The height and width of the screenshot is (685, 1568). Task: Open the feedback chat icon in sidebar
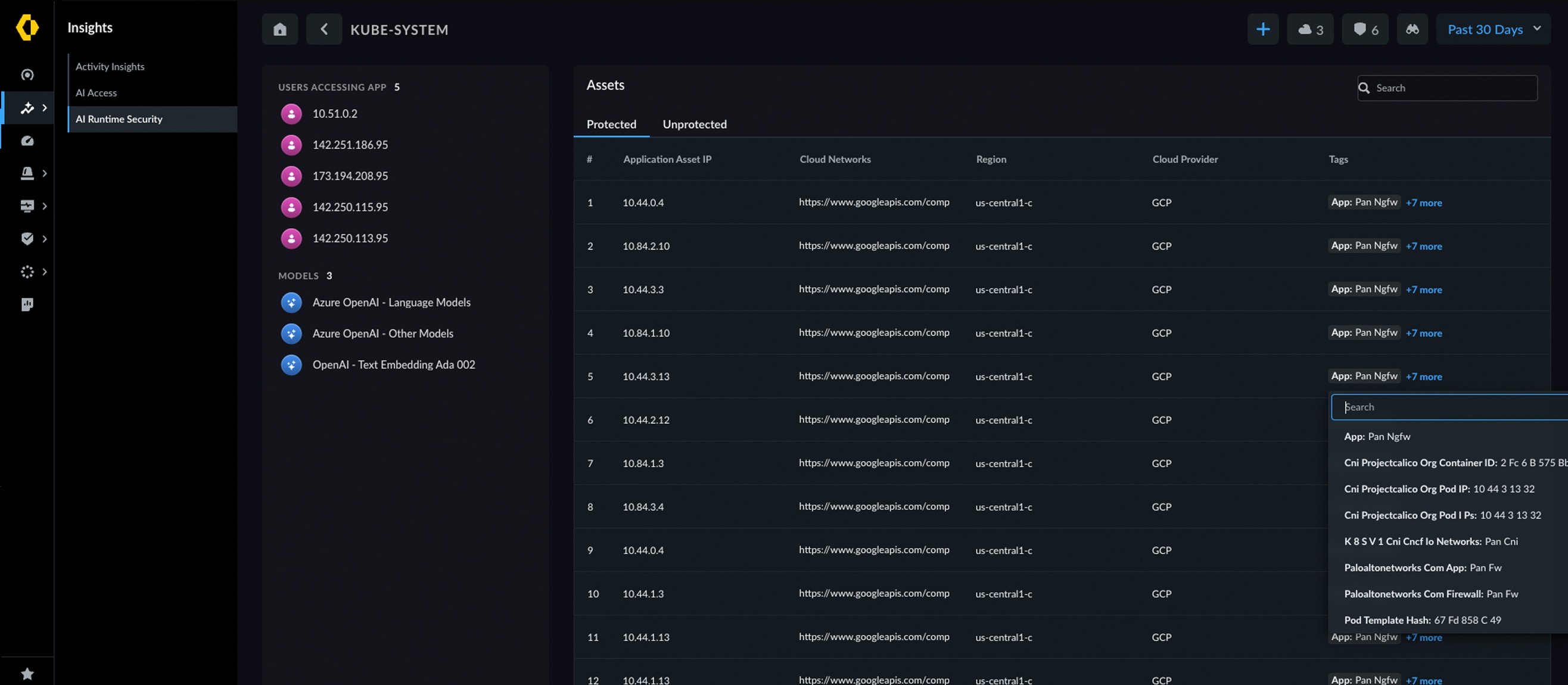[x=28, y=305]
